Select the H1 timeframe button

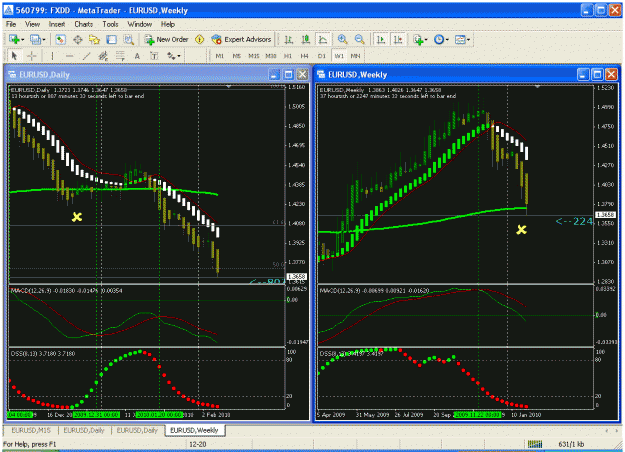[288, 56]
